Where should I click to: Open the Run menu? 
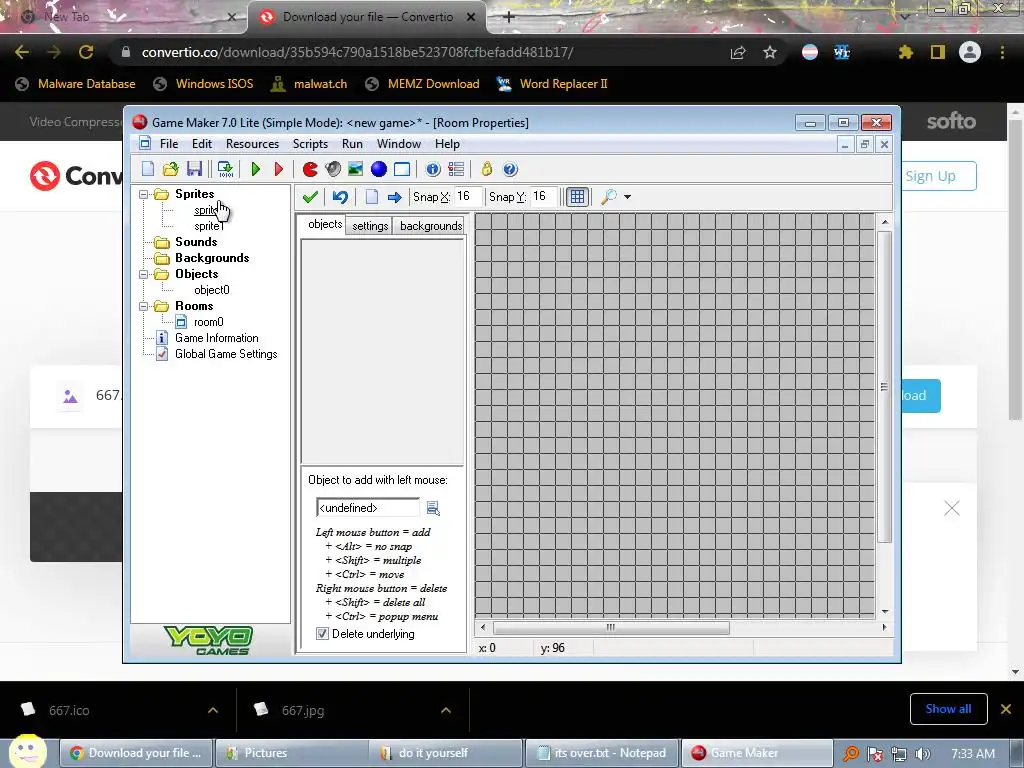[352, 144]
